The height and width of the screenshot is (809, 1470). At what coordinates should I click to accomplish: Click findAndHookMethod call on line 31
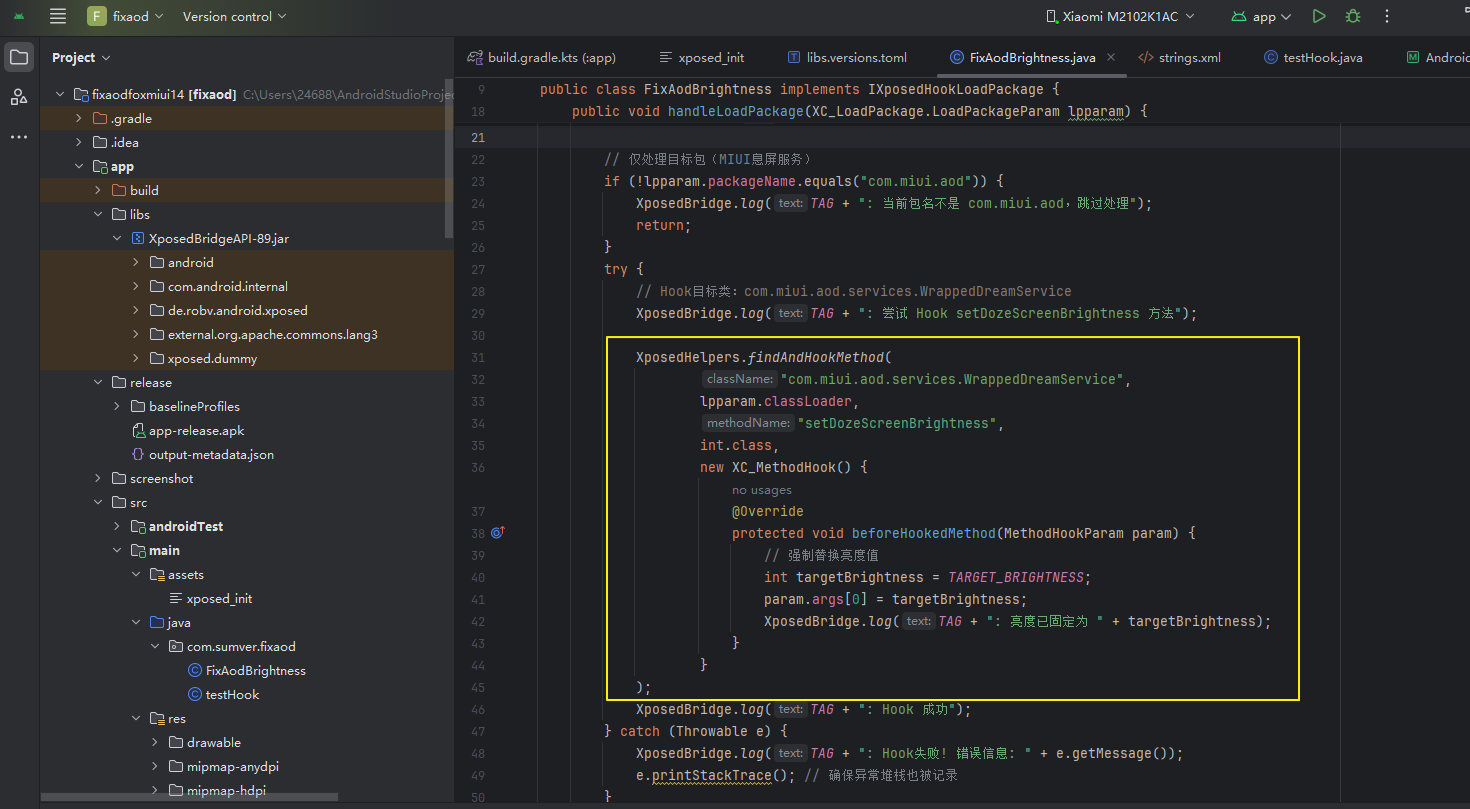pos(815,357)
